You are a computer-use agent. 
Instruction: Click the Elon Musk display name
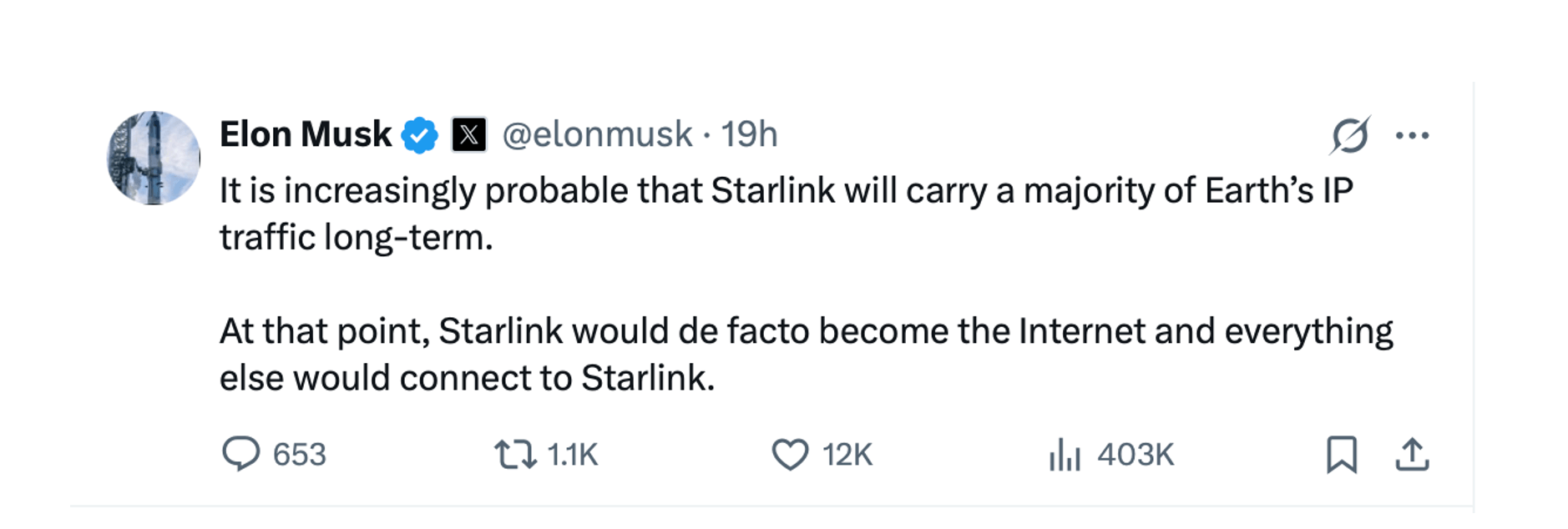pos(306,134)
